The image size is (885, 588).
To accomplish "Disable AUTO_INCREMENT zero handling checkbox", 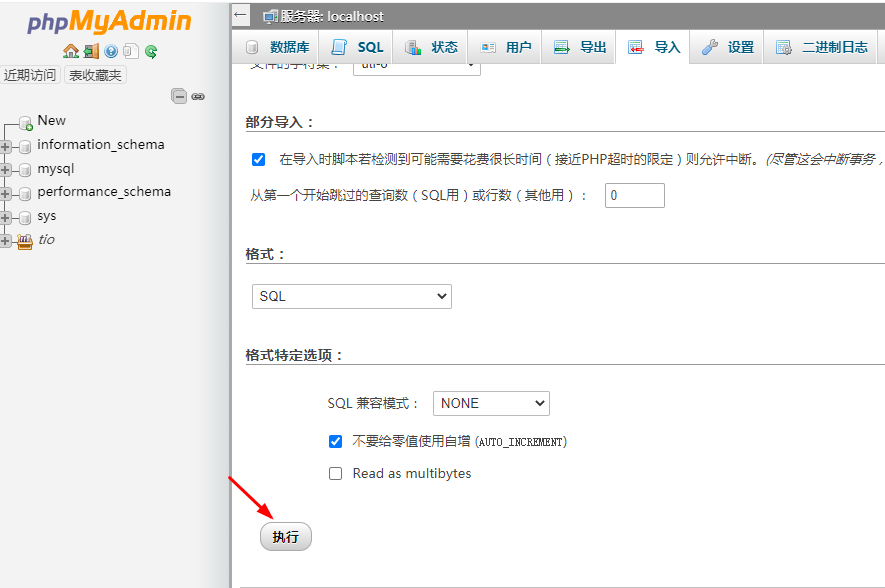I will click(x=335, y=441).
